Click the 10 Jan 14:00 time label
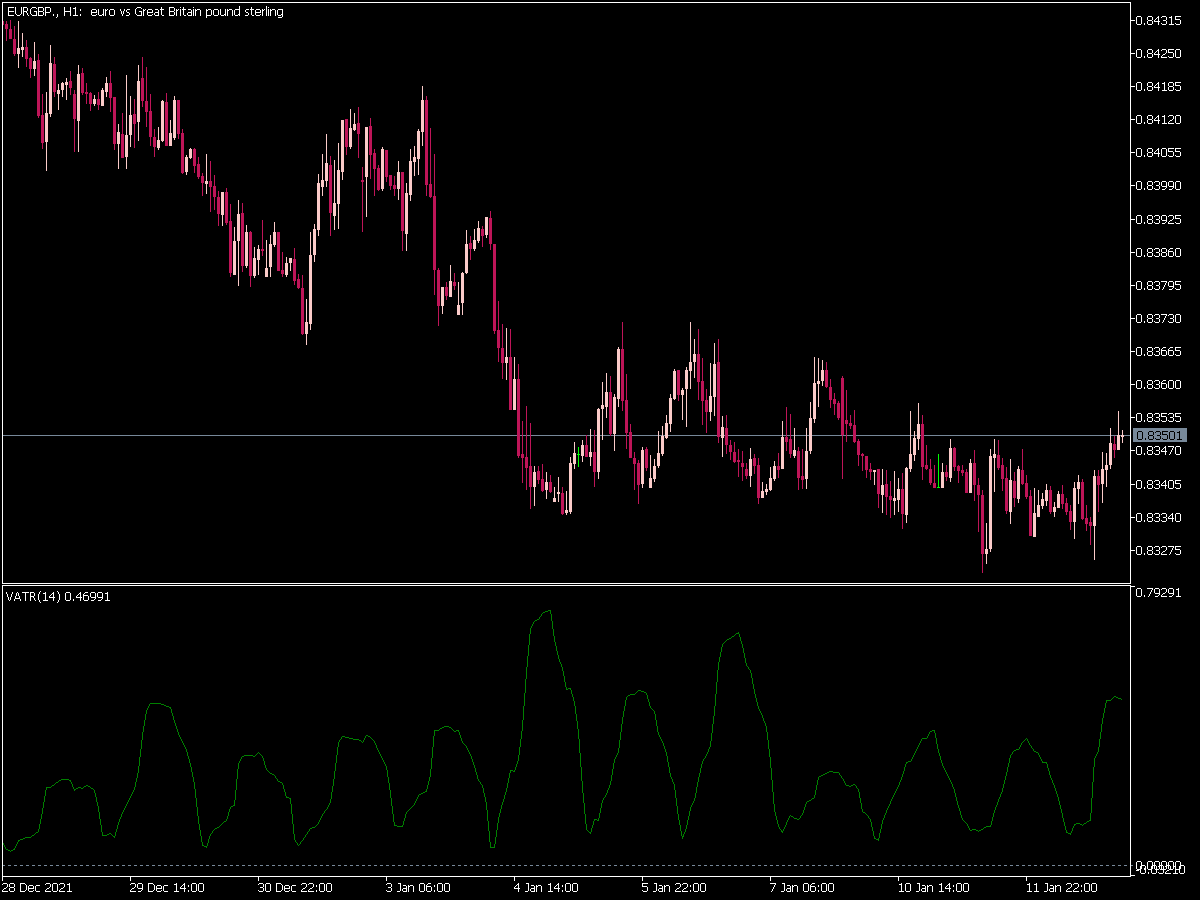The width and height of the screenshot is (1200, 900). click(935, 887)
